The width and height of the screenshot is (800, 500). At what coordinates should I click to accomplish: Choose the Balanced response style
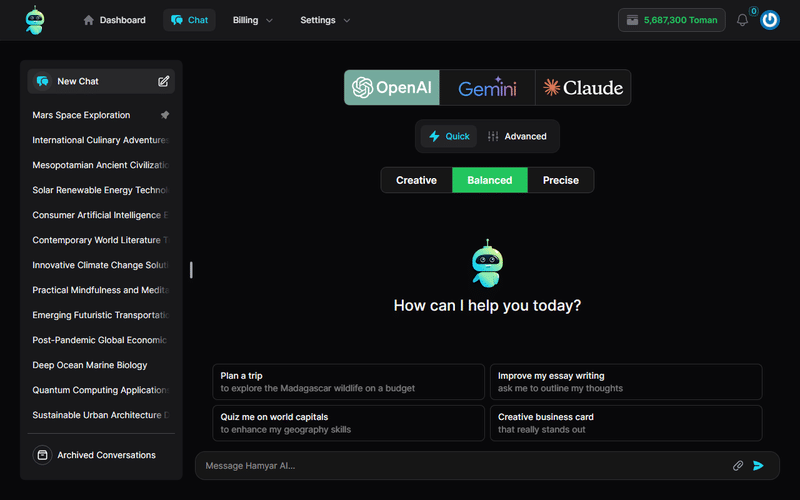[490, 180]
